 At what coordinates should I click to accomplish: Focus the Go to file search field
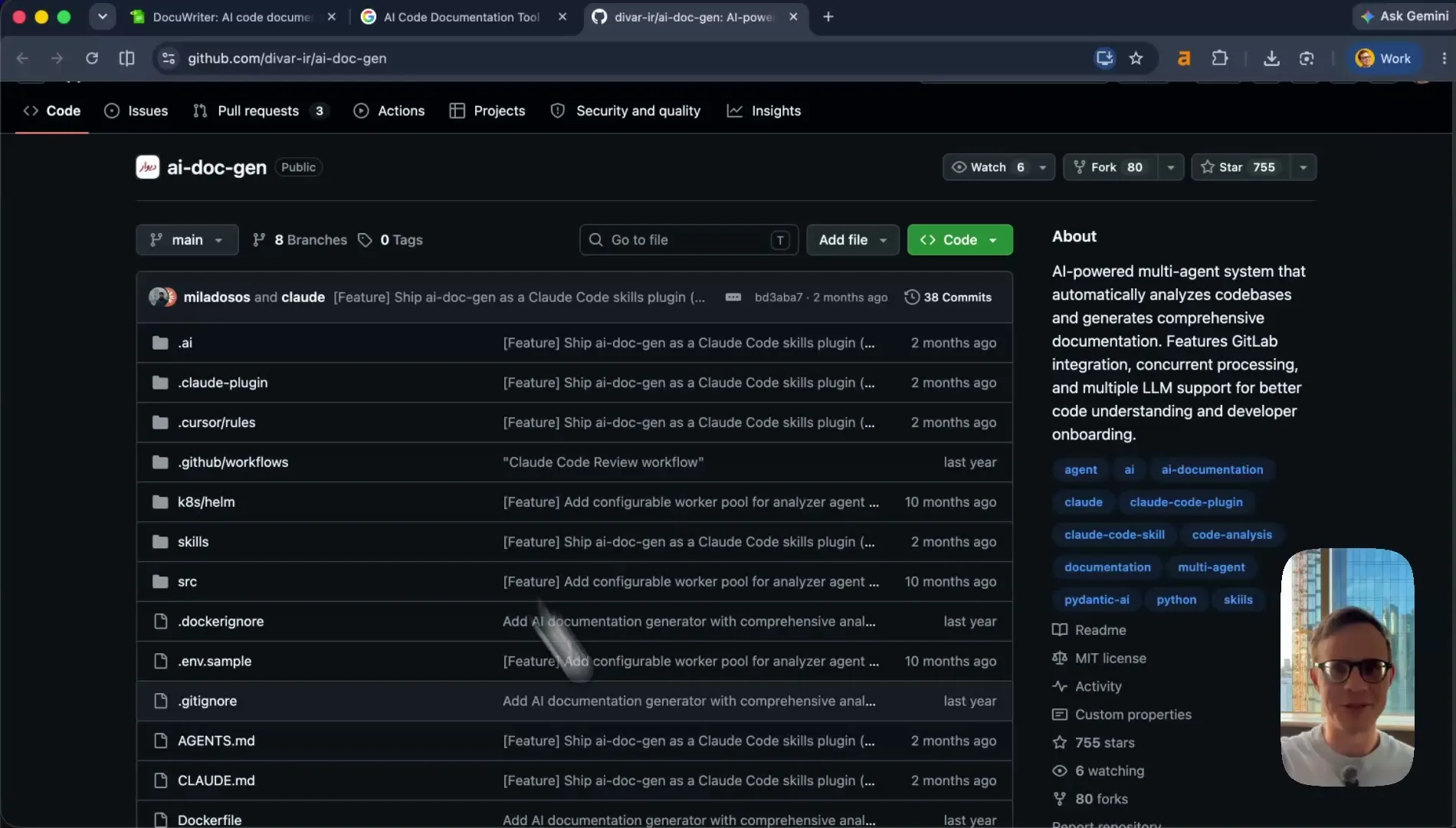pyautogui.click(x=689, y=240)
